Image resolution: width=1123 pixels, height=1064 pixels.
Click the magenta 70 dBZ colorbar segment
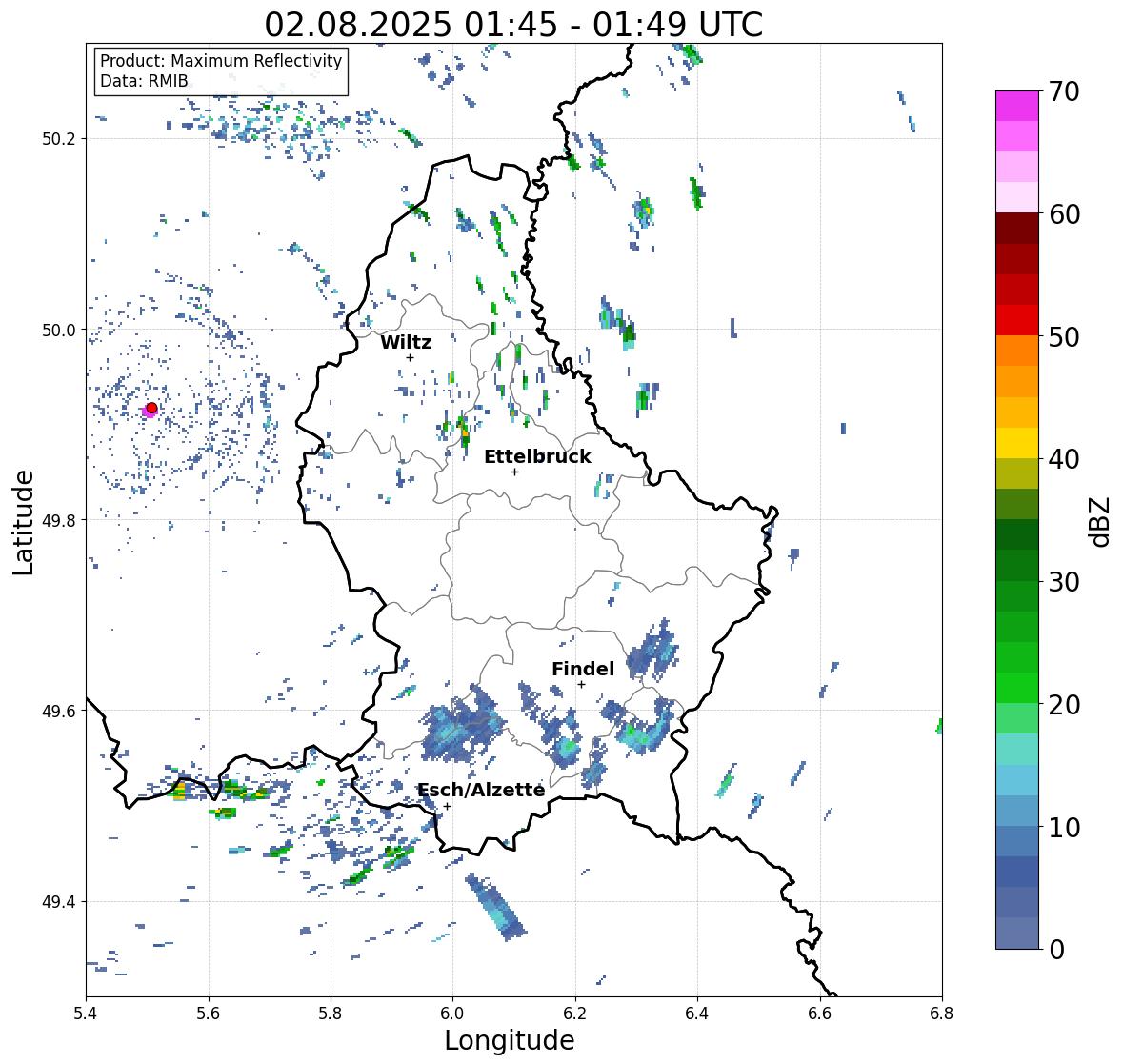click(1017, 106)
